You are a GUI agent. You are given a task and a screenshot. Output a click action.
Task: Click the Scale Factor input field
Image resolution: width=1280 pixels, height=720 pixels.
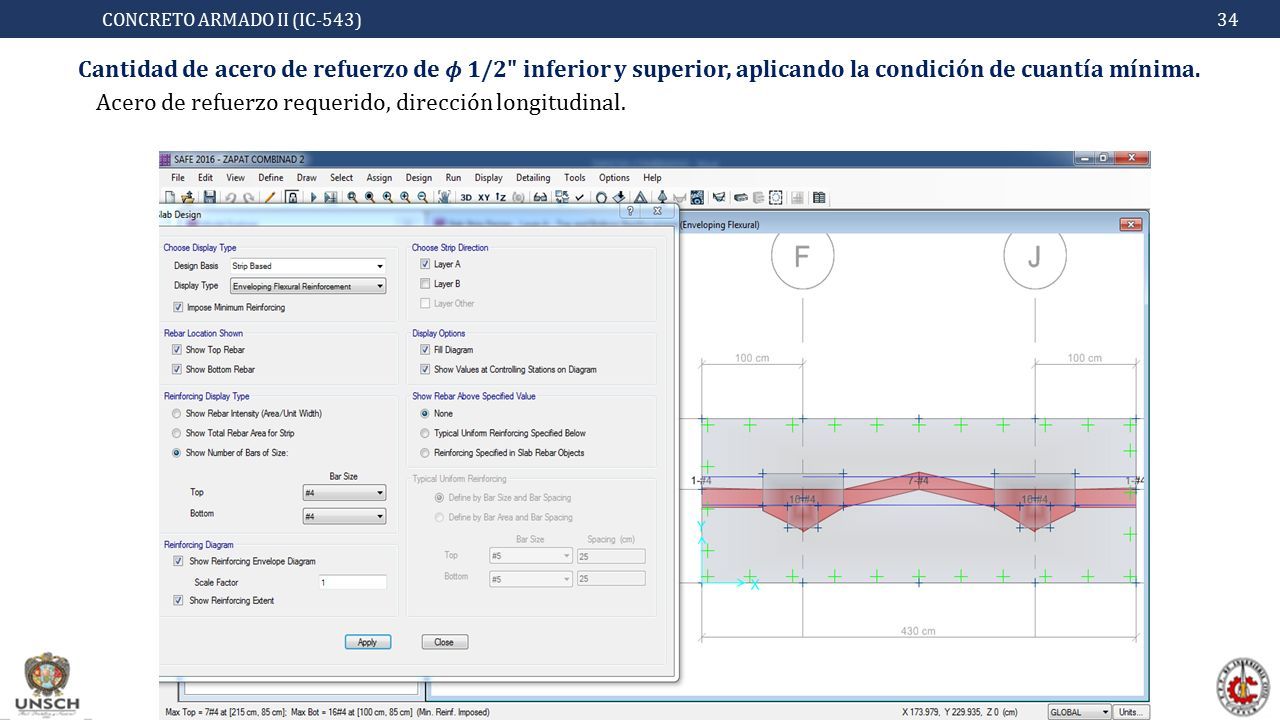352,582
